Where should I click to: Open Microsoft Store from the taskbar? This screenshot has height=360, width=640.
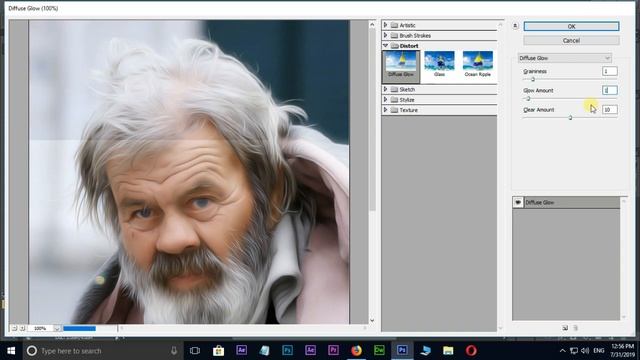click(x=218, y=351)
